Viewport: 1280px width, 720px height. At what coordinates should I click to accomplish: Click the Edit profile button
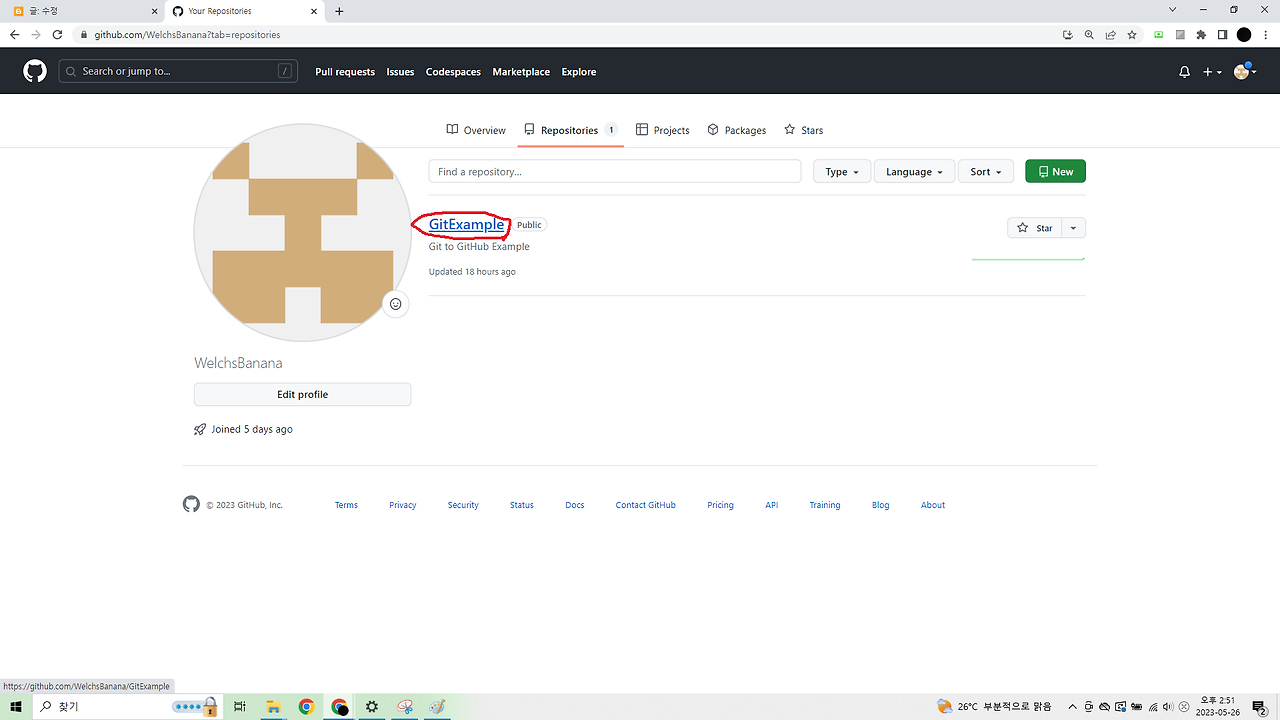point(303,394)
